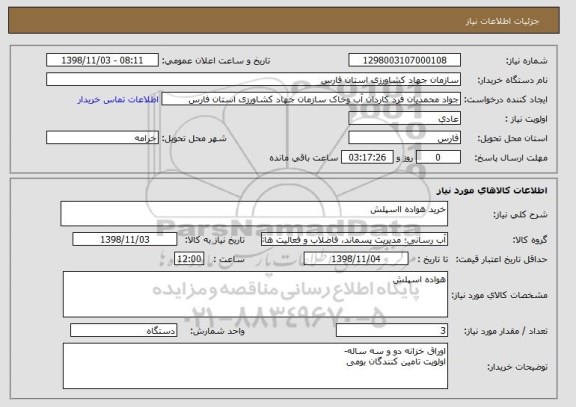This screenshot has height=407, width=576.
Task: Click the label استان محل تحویل
Action: [512, 138]
